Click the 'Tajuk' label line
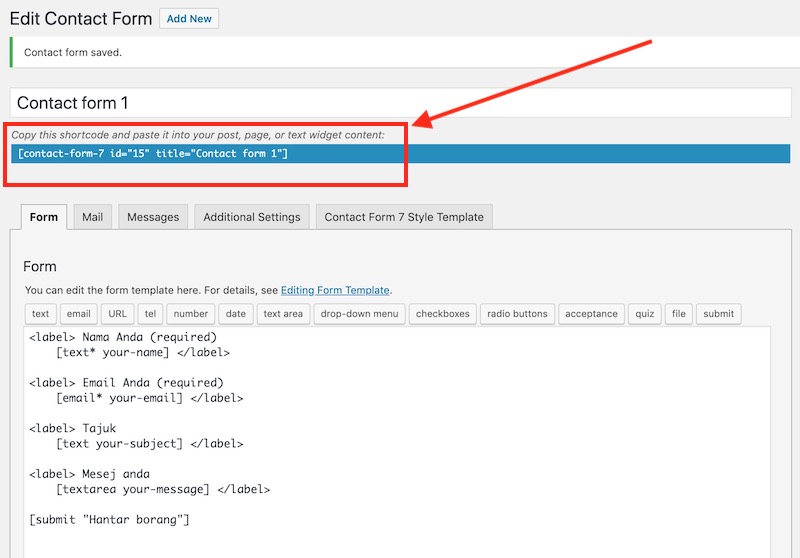Viewport: 800px width, 558px height. 72,428
